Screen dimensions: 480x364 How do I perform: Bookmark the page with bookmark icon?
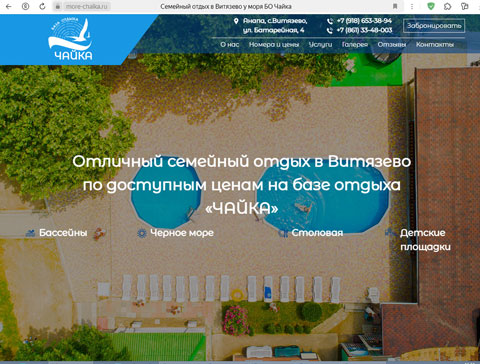coord(395,6)
